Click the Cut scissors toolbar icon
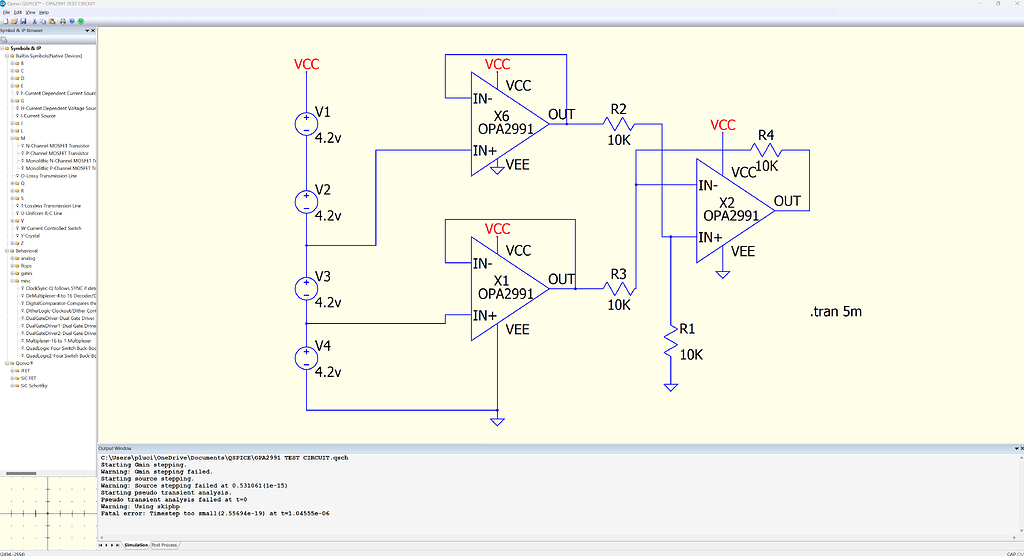1024x556 pixels. (x=35, y=21)
